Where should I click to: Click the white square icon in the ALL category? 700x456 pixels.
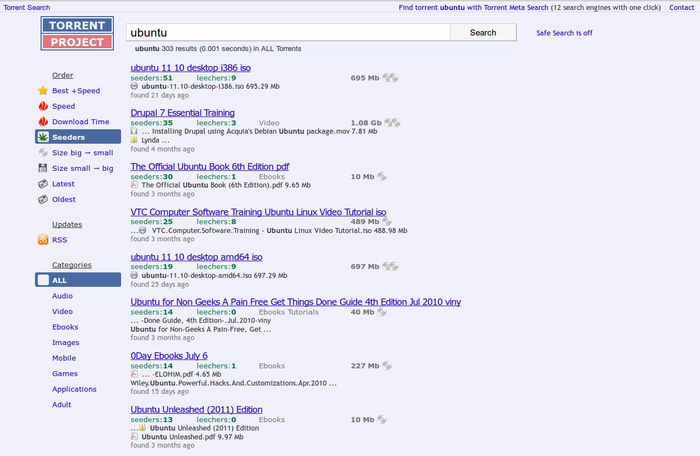[43, 280]
